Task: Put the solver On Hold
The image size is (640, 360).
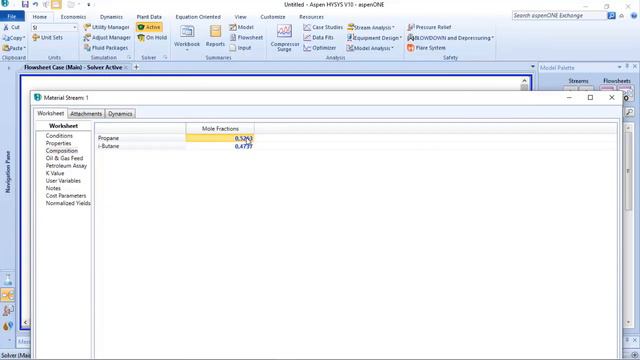Action: click(152, 38)
